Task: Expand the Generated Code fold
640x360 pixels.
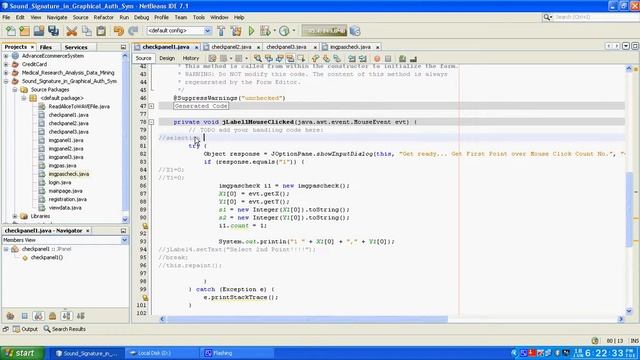Action: pyautogui.click(x=151, y=106)
